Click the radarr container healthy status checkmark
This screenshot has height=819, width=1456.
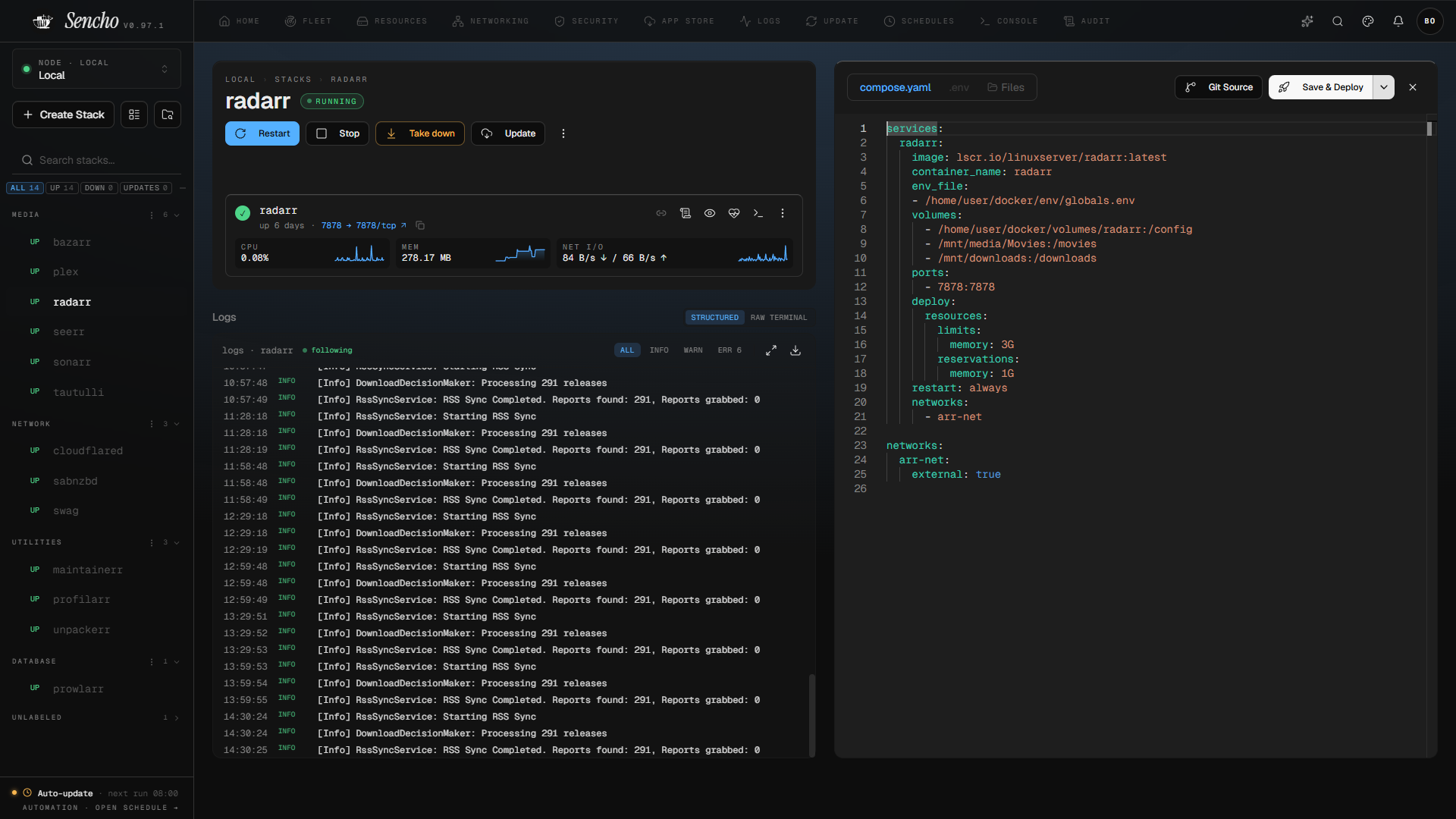click(243, 213)
